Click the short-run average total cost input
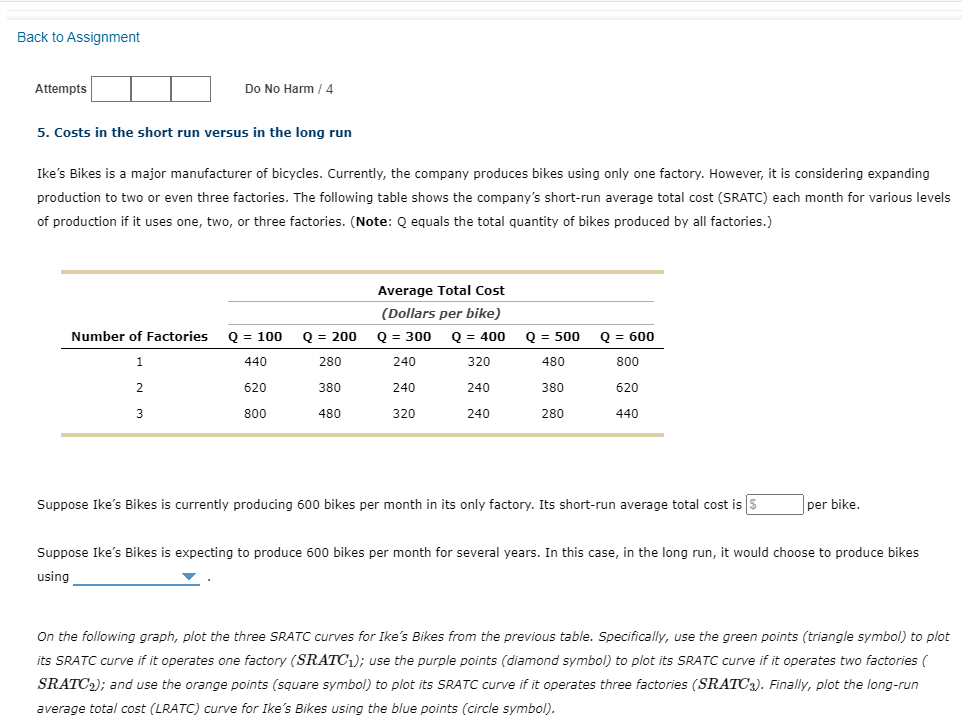 (774, 504)
